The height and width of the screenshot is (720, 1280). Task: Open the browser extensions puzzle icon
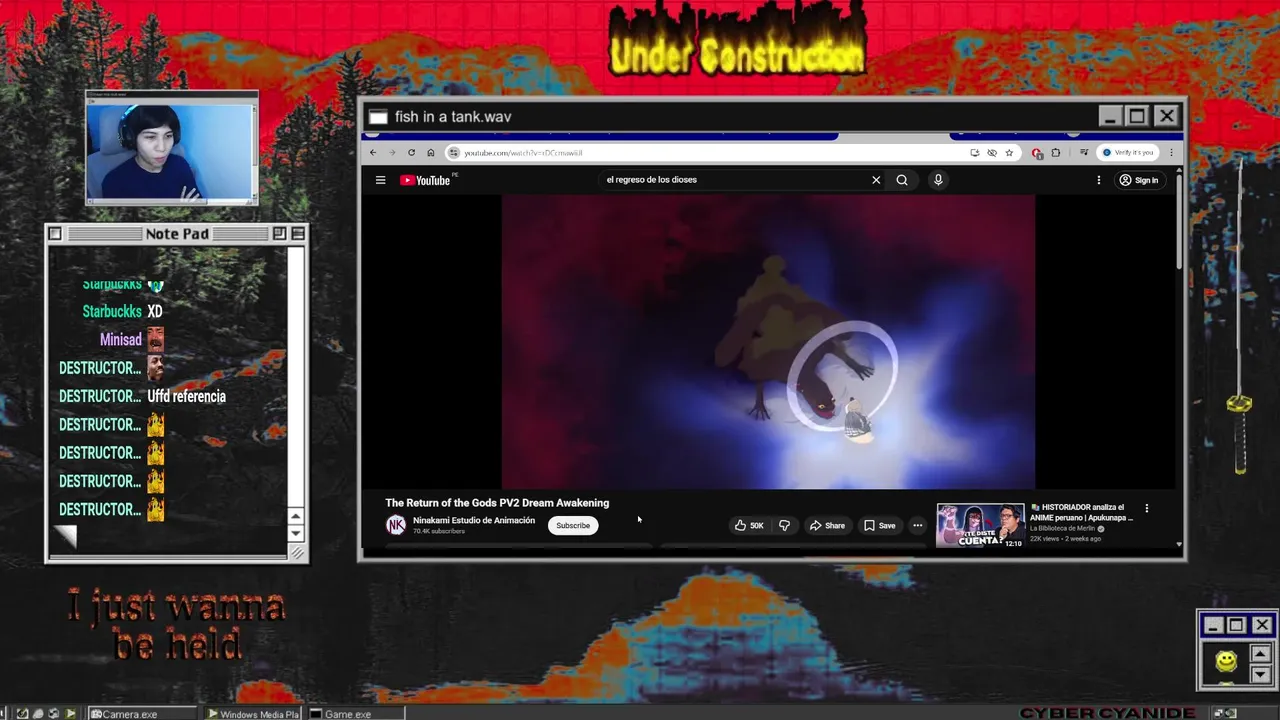pyautogui.click(x=1055, y=153)
